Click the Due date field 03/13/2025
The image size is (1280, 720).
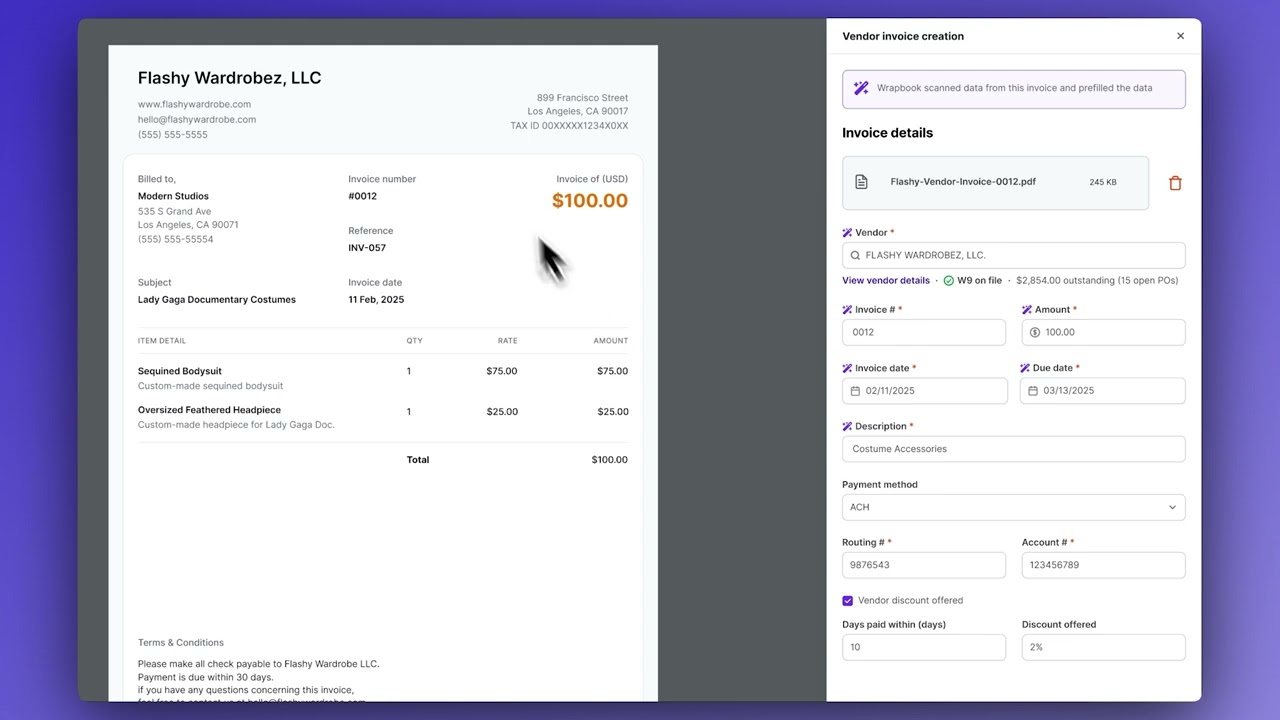point(1103,391)
